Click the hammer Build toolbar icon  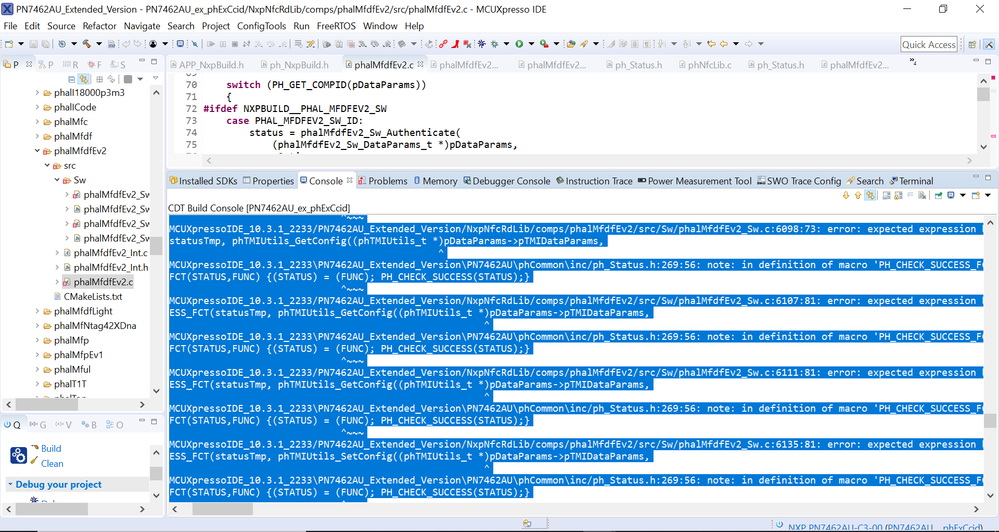pyautogui.click(x=86, y=44)
